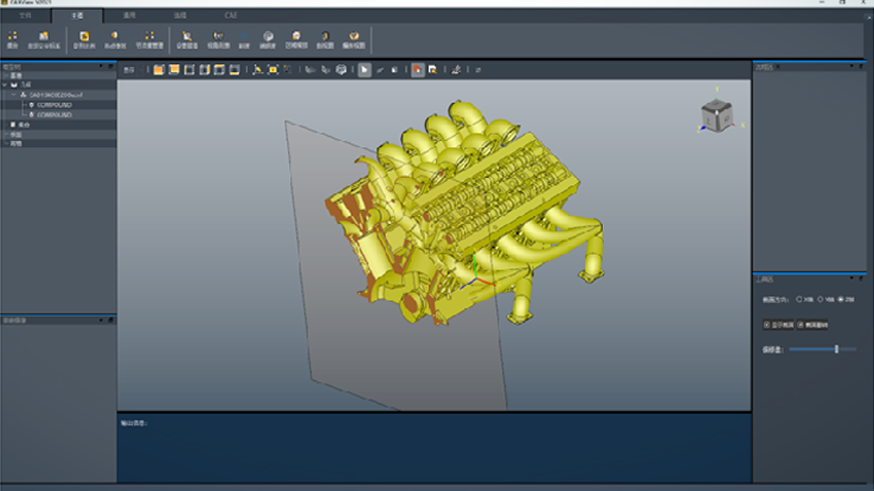Open the first ribbon tab
This screenshot has height=491, width=874.
click(x=26, y=16)
